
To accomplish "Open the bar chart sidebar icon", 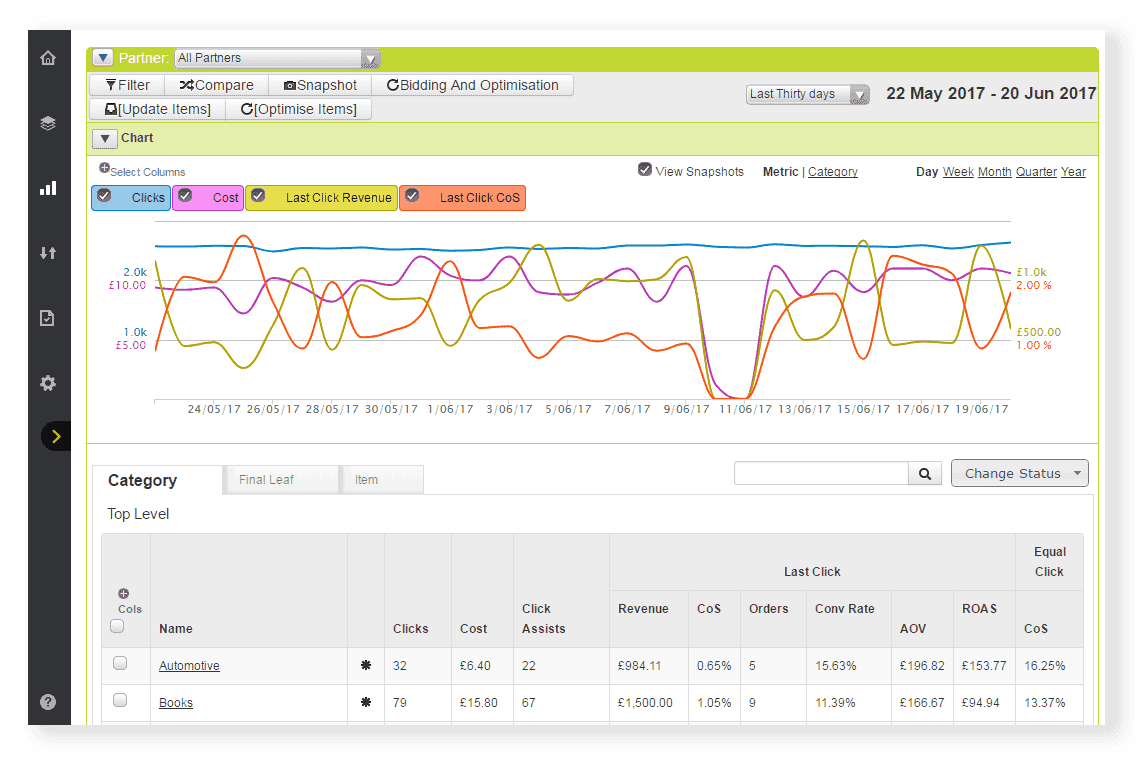I will (x=48, y=188).
